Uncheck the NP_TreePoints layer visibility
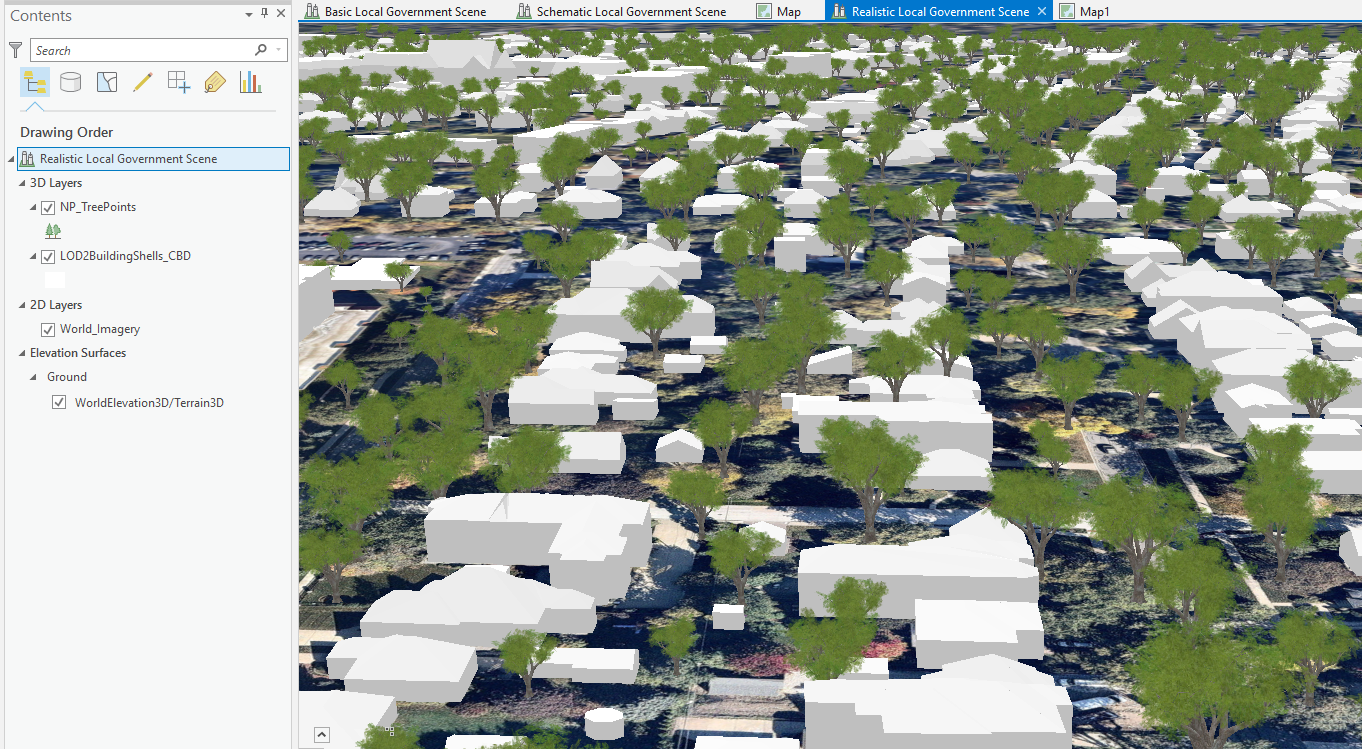 pyautogui.click(x=48, y=207)
